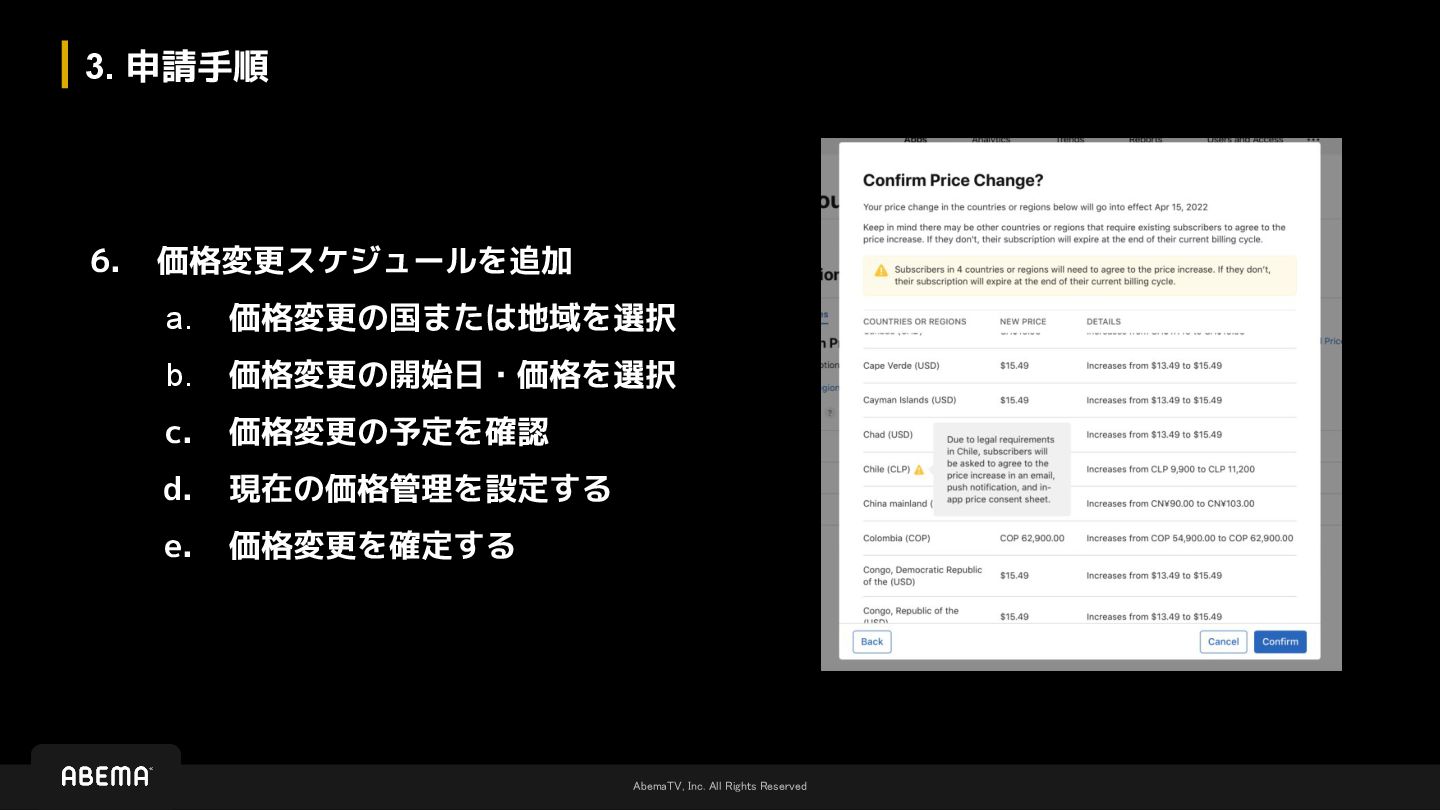Screen dimensions: 1440x810
Task: Click the Congo, Democratic Republic of the row
Action: 1080,576
